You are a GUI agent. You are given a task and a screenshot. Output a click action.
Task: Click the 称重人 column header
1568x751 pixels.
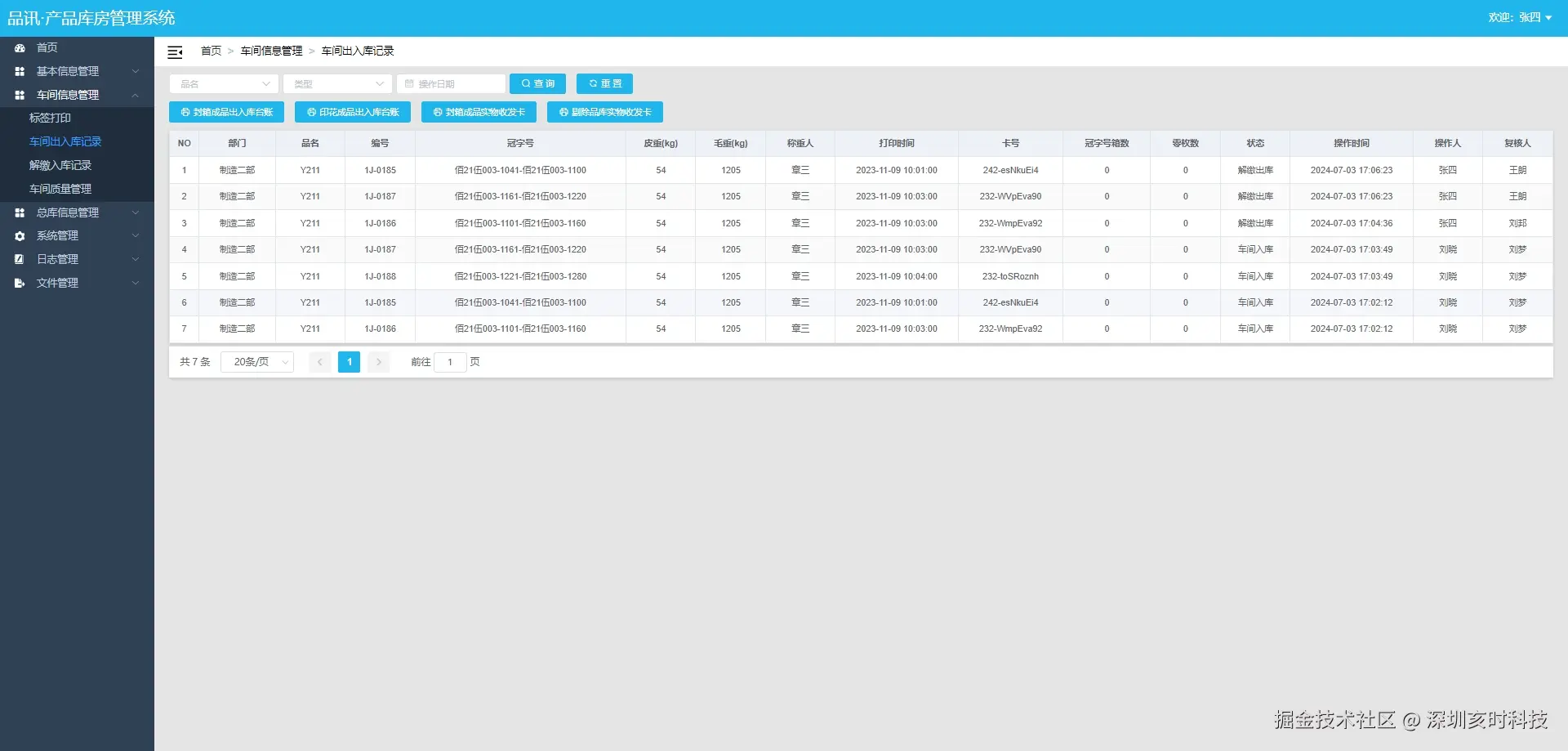(x=800, y=144)
